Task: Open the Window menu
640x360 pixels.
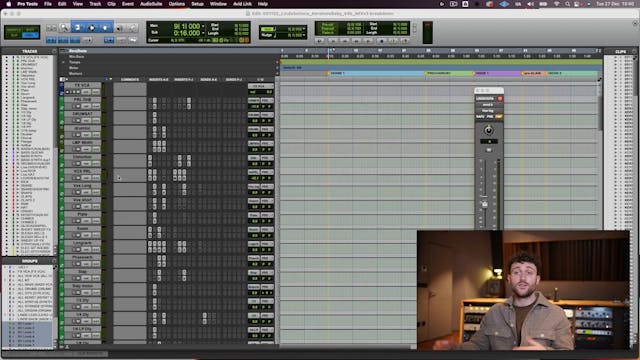Action: pyautogui.click(x=218, y=4)
